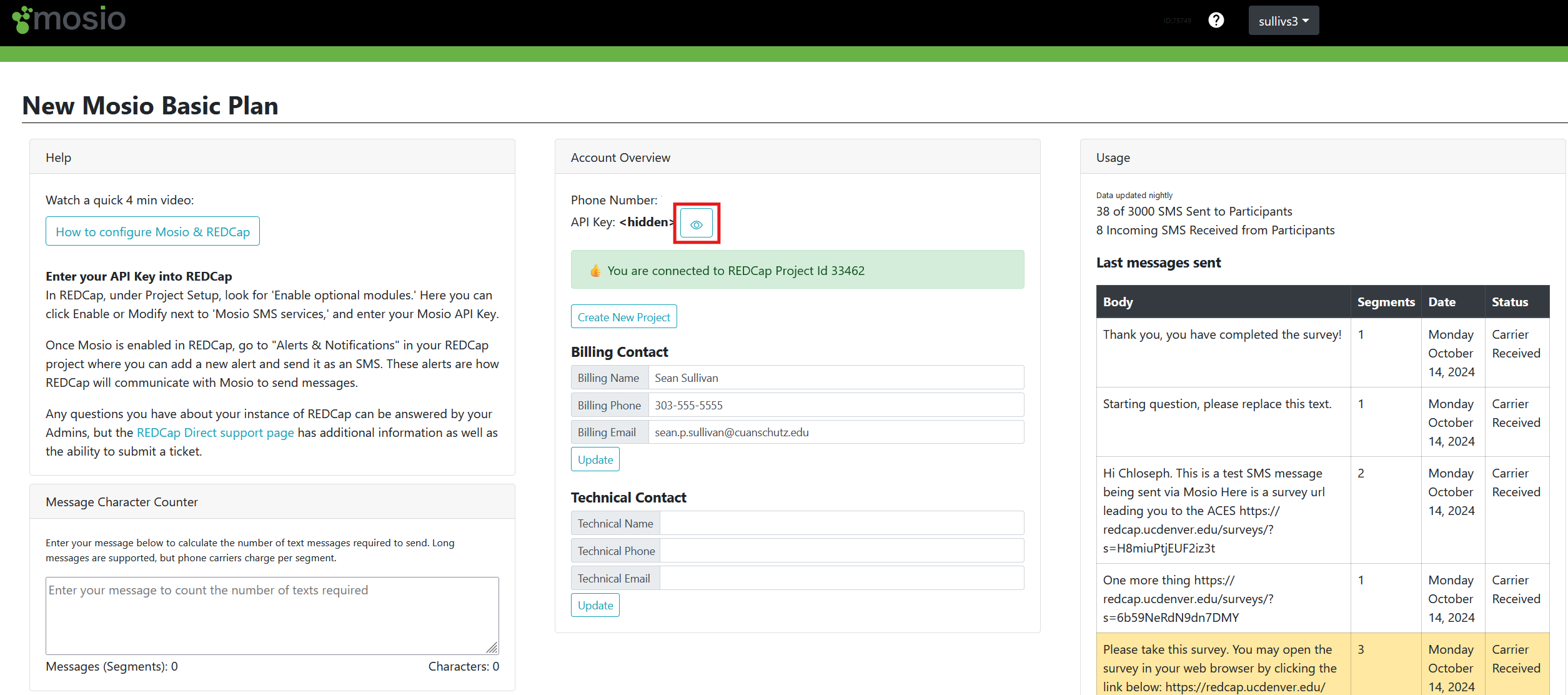Focus the Billing Name field
This screenshot has height=695, width=1568.
pyautogui.click(x=836, y=377)
